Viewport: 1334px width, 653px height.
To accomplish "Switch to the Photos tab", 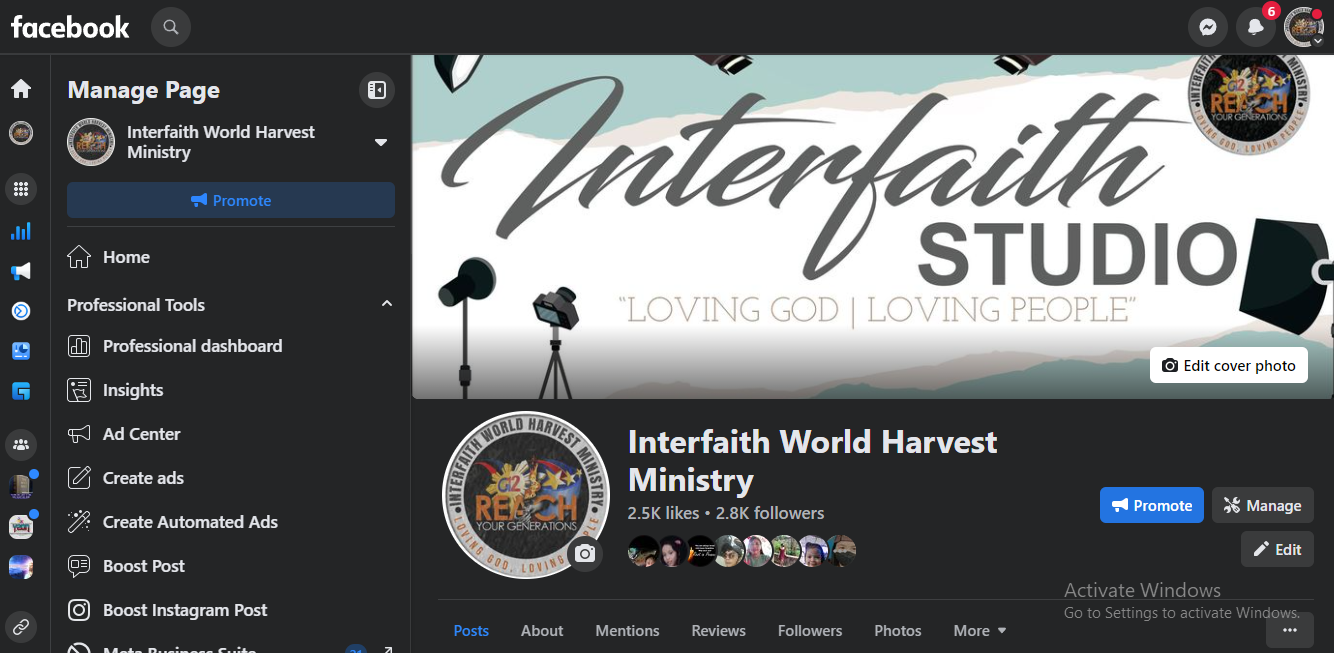I will (898, 630).
